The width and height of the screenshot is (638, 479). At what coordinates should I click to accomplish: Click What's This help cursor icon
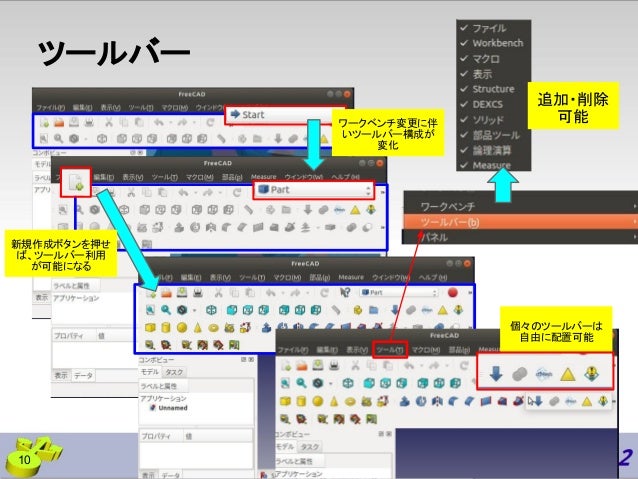[x=345, y=292]
